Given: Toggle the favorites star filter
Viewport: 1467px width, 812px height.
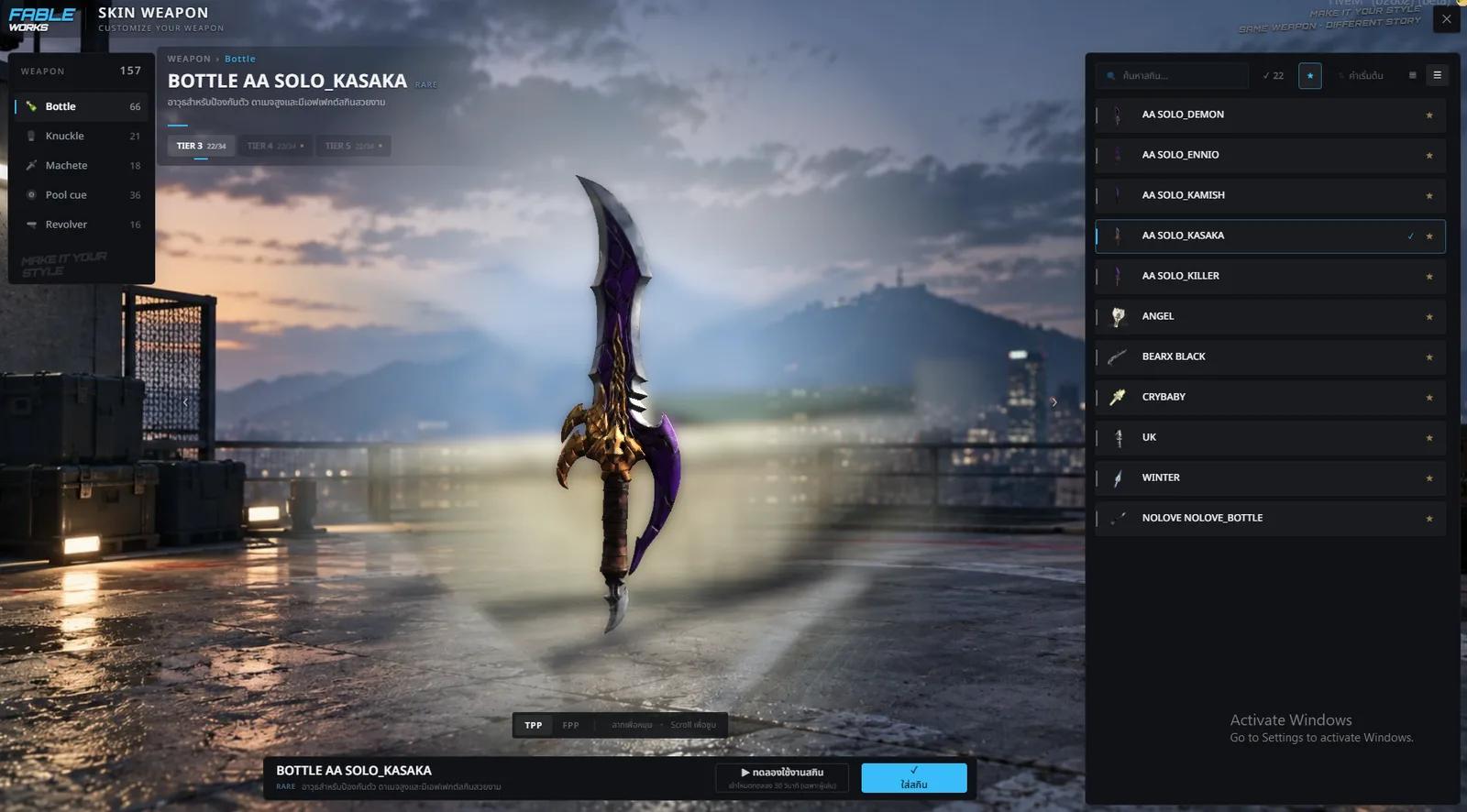Looking at the screenshot, I should [1310, 76].
